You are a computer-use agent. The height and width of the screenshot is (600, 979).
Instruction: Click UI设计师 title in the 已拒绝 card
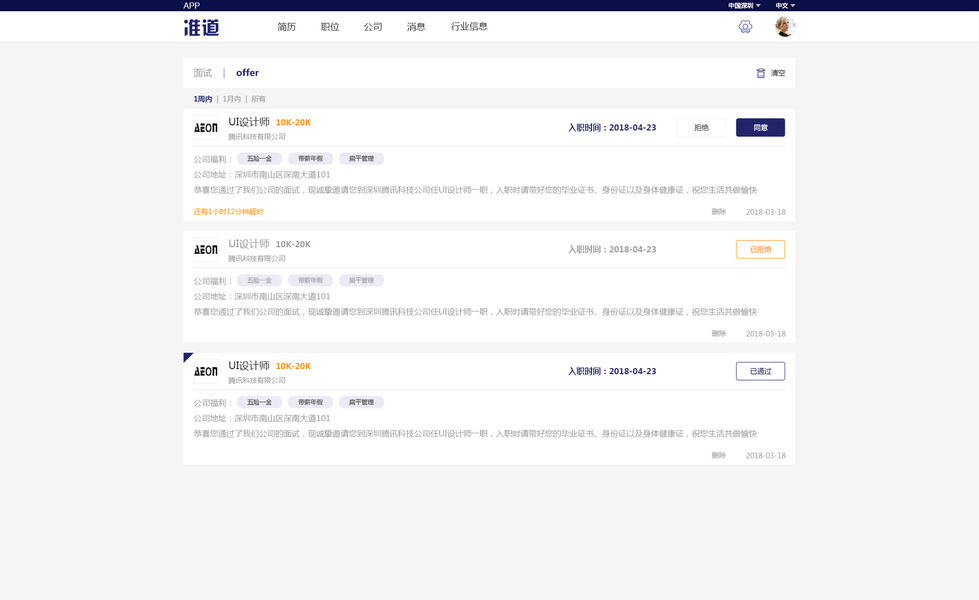coord(249,243)
